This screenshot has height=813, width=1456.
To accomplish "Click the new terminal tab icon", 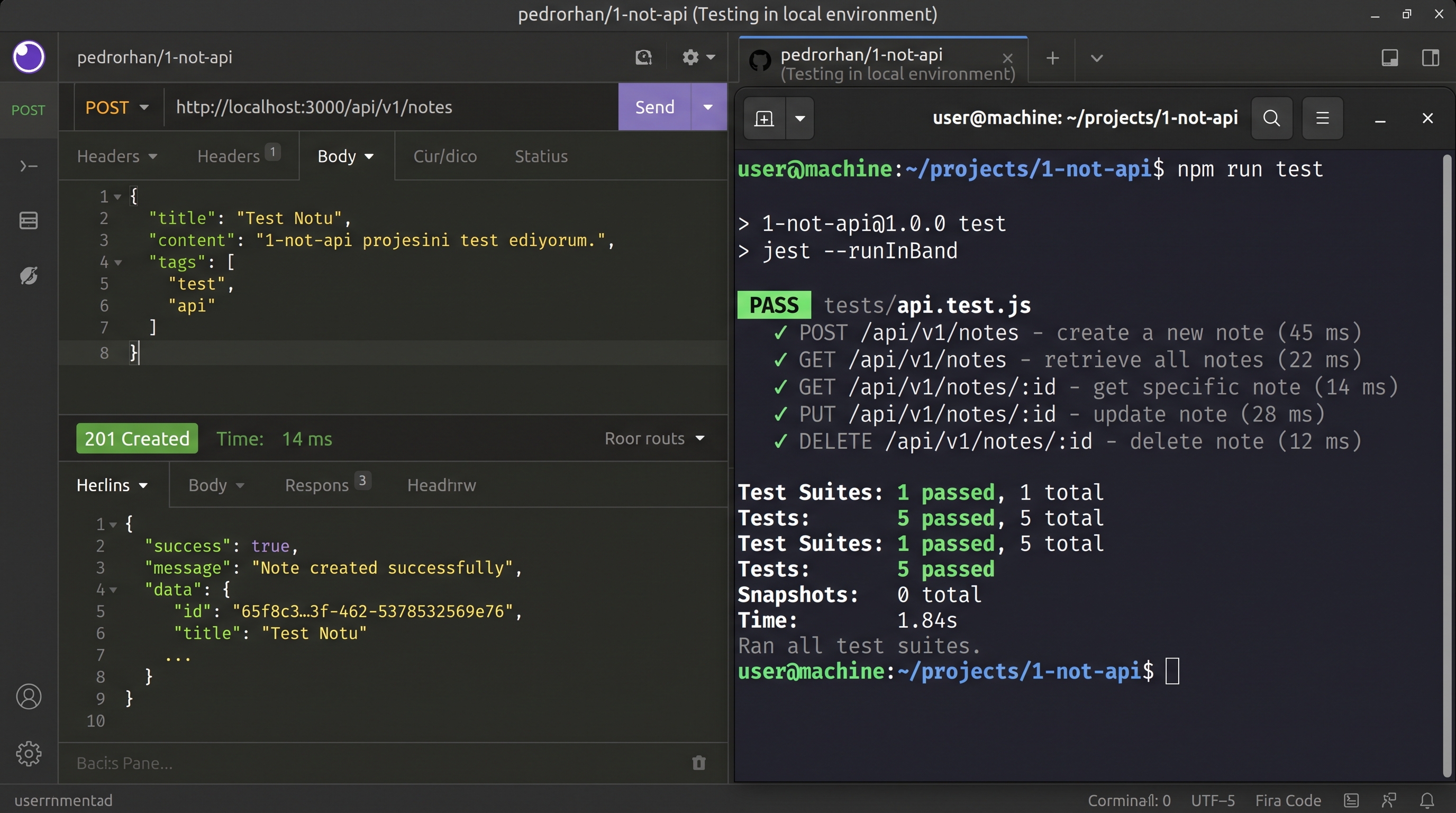I will point(764,118).
